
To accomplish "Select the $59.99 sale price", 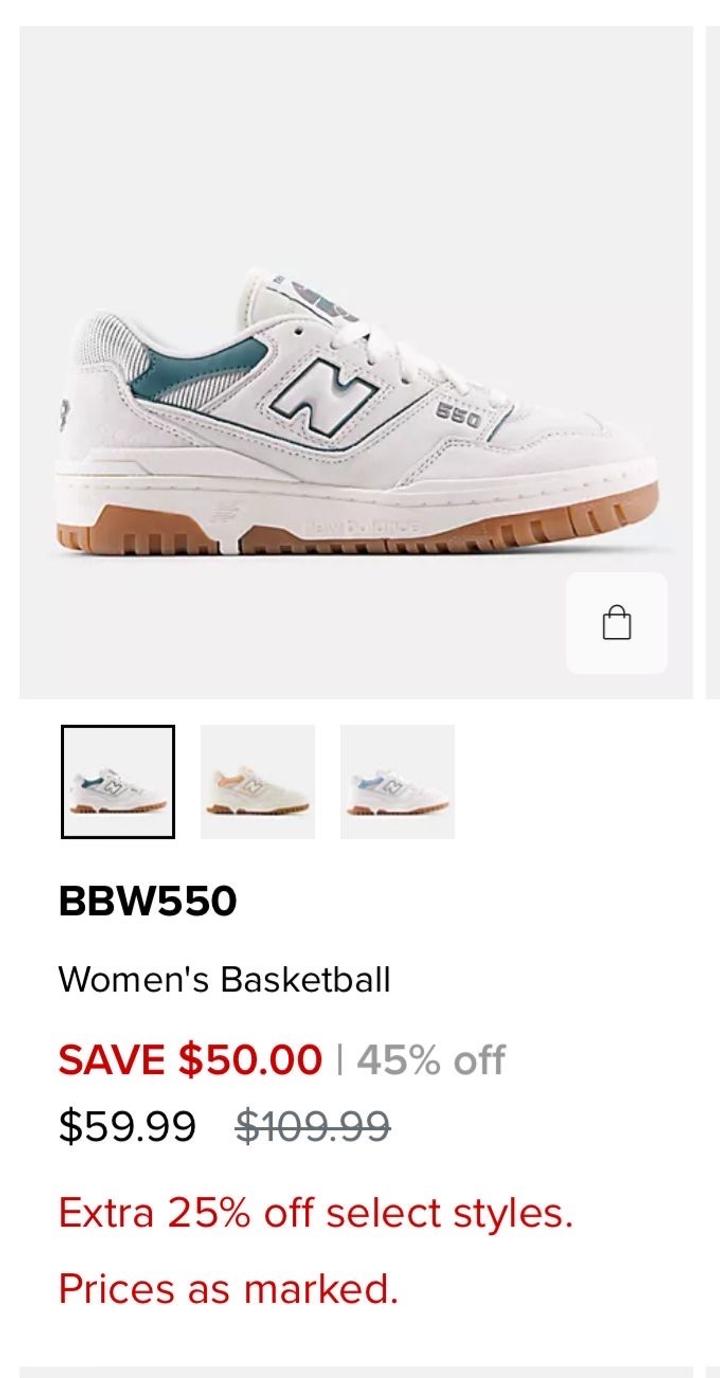I will (x=127, y=1127).
